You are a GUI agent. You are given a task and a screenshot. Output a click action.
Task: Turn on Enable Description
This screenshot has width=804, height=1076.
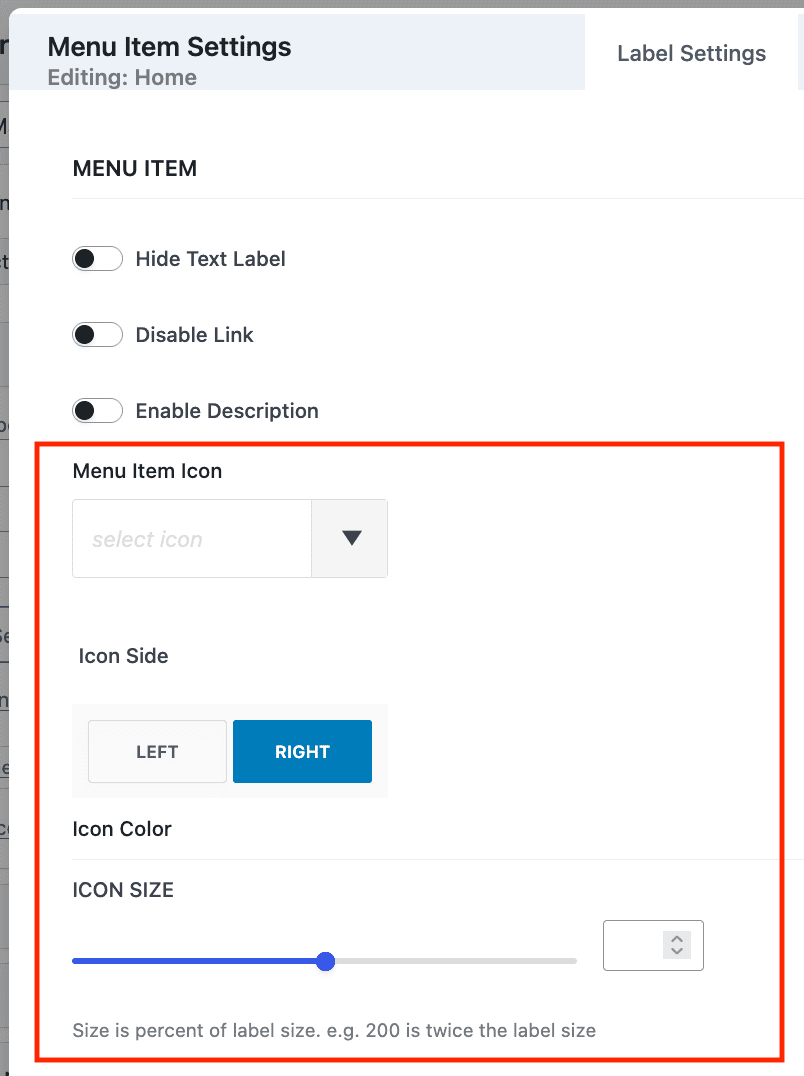point(97,410)
